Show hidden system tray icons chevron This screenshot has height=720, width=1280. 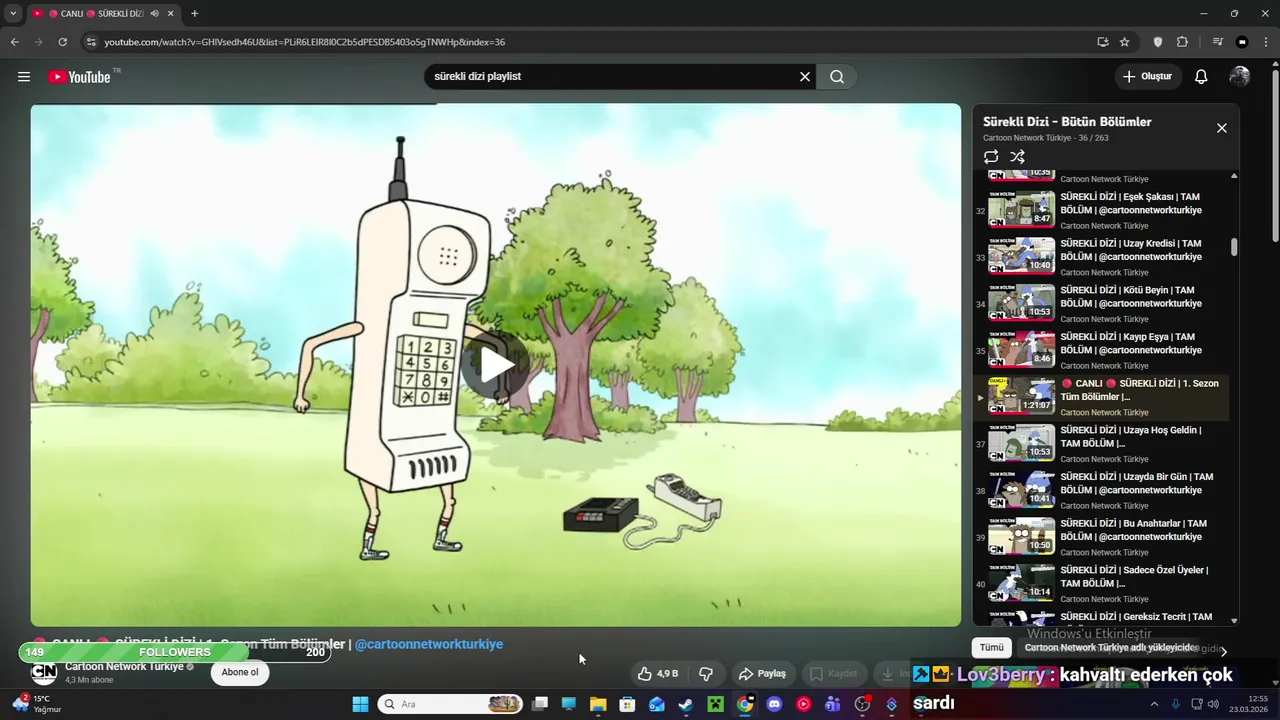click(1156, 704)
